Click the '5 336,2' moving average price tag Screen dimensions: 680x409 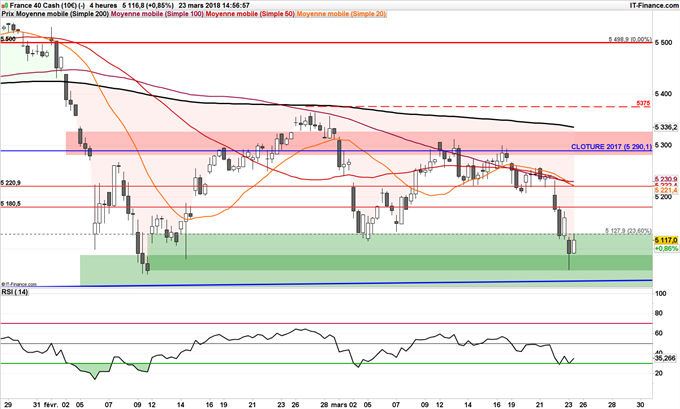pos(666,128)
